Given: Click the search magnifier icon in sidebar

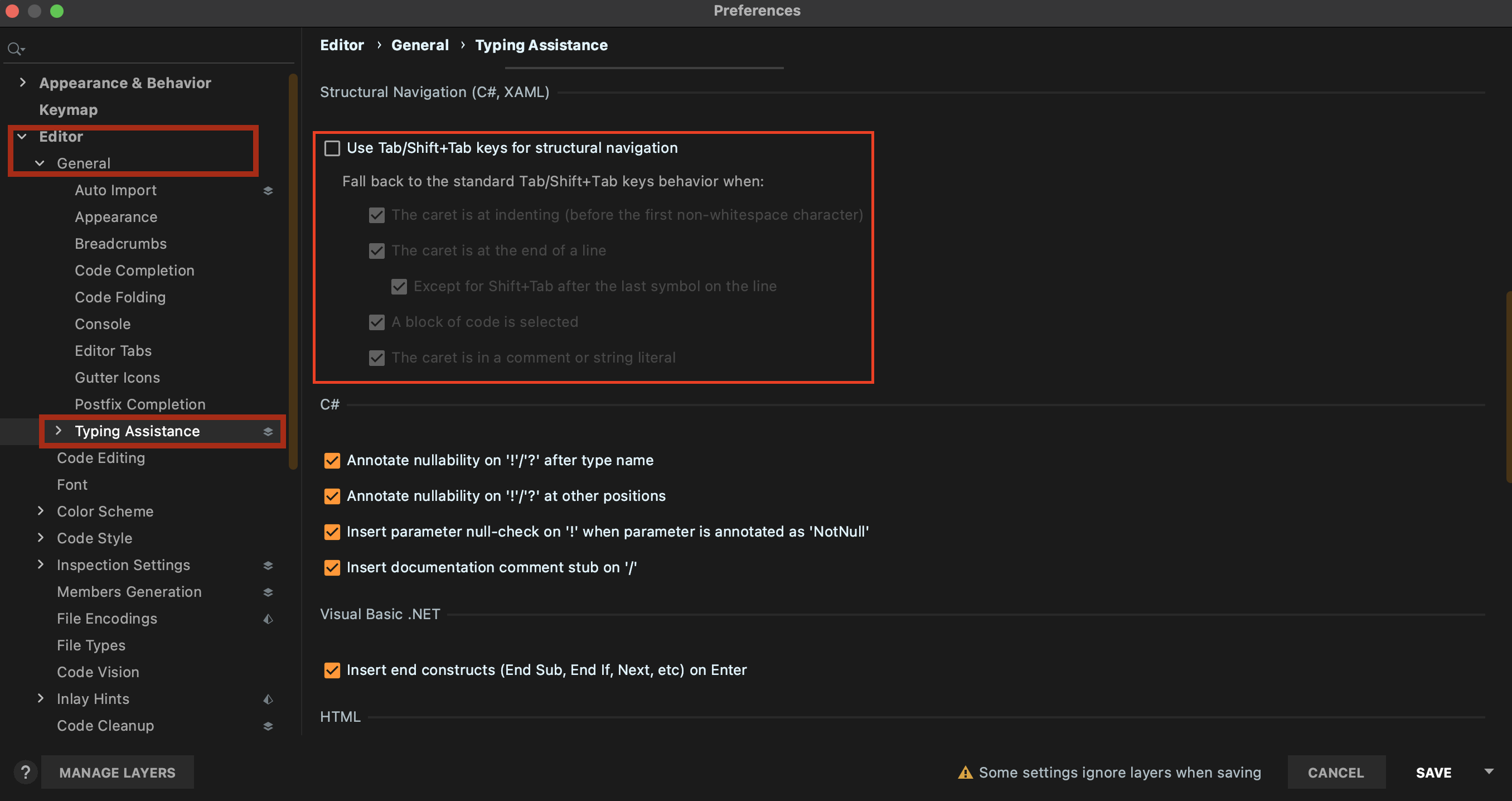Looking at the screenshot, I should [x=15, y=49].
